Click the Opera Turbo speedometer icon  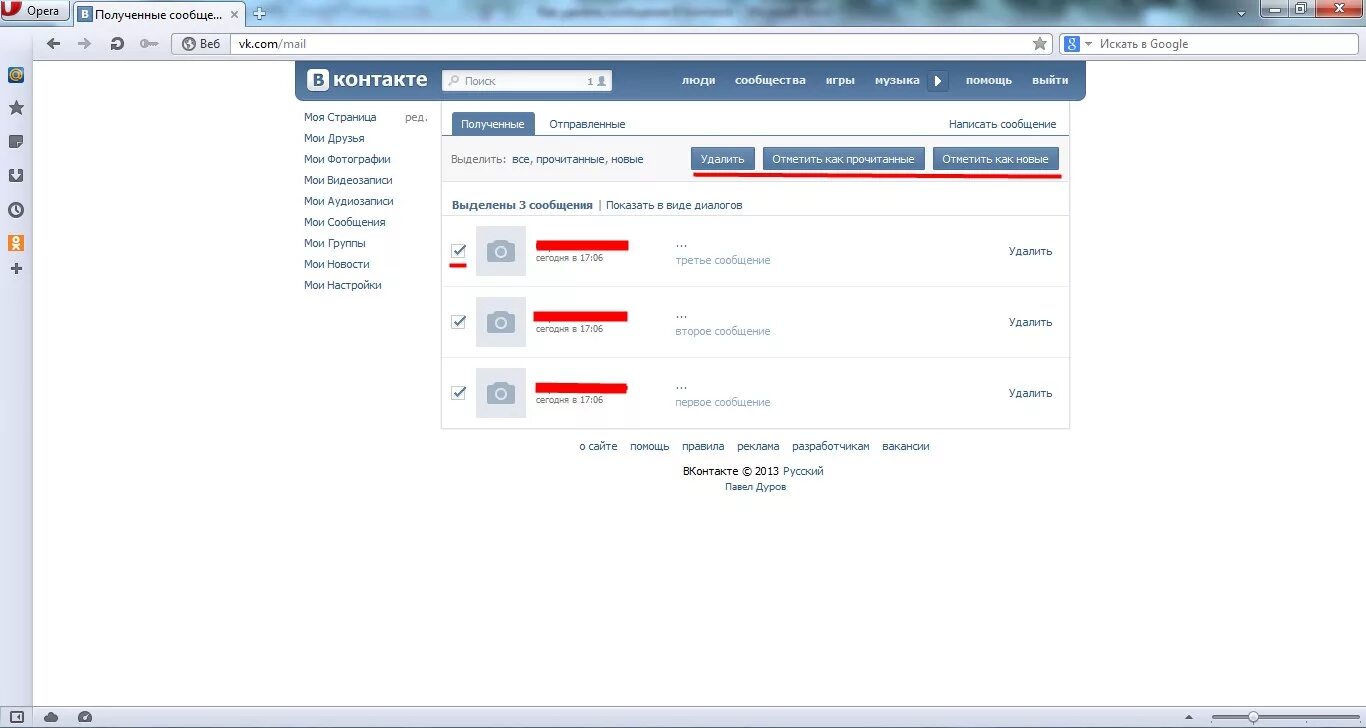[85, 717]
